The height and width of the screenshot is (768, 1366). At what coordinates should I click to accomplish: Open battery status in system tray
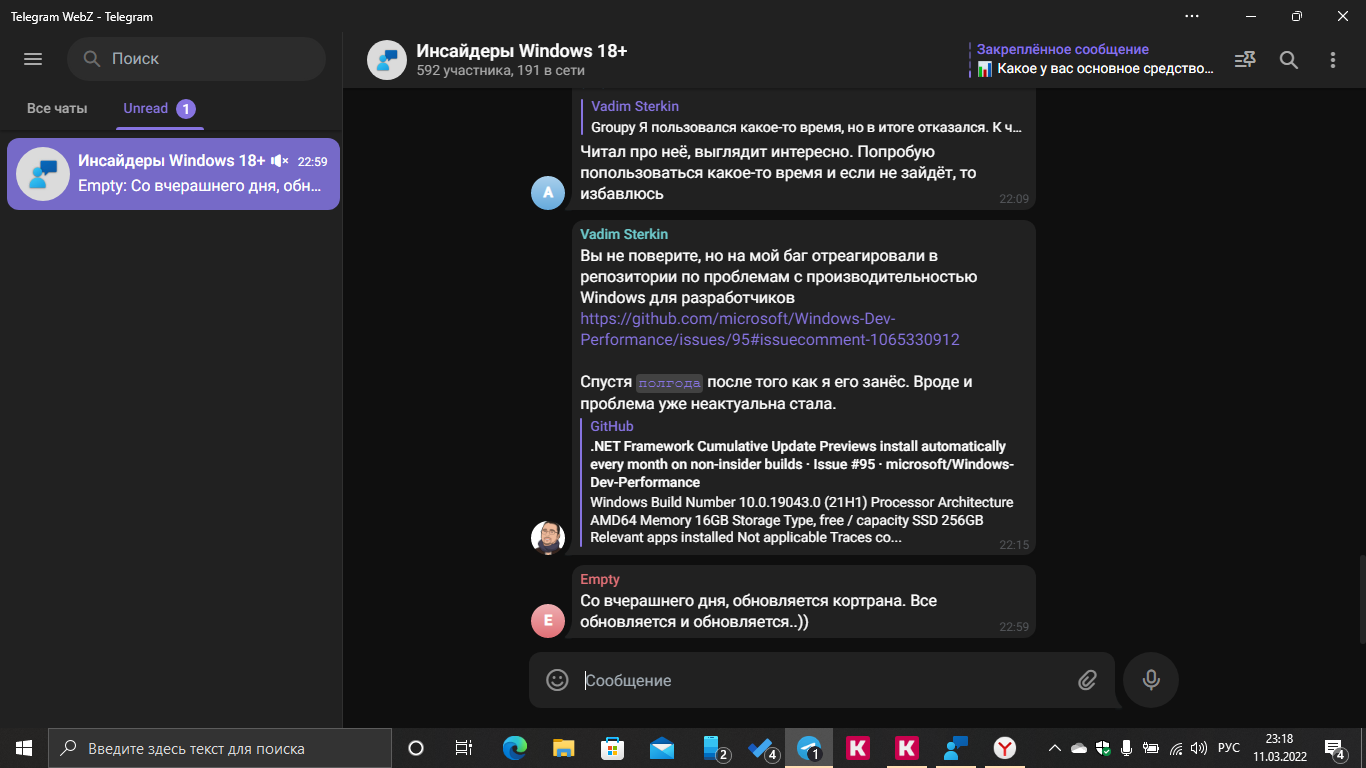coord(1151,748)
